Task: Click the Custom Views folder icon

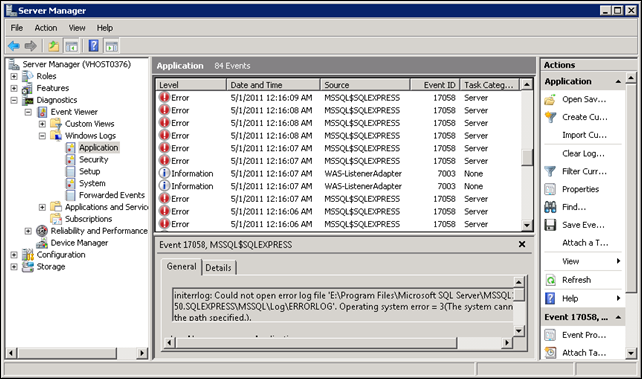Action: pos(56,124)
